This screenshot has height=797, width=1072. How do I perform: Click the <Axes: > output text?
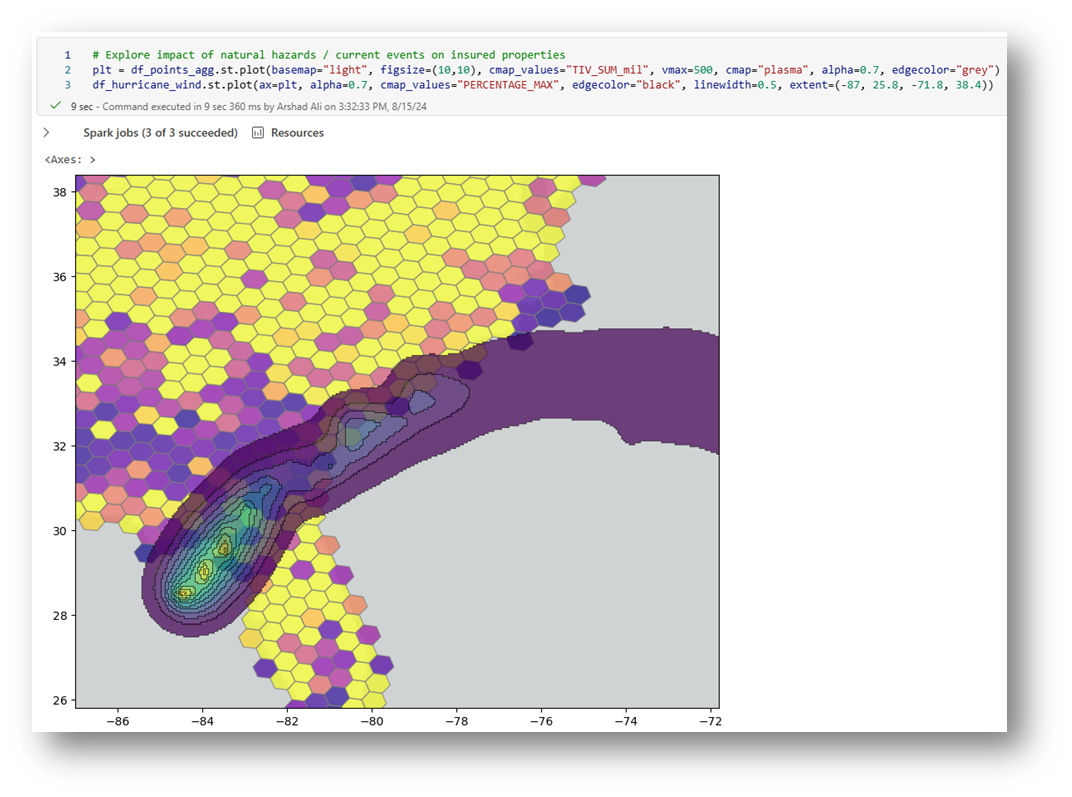tap(70, 160)
